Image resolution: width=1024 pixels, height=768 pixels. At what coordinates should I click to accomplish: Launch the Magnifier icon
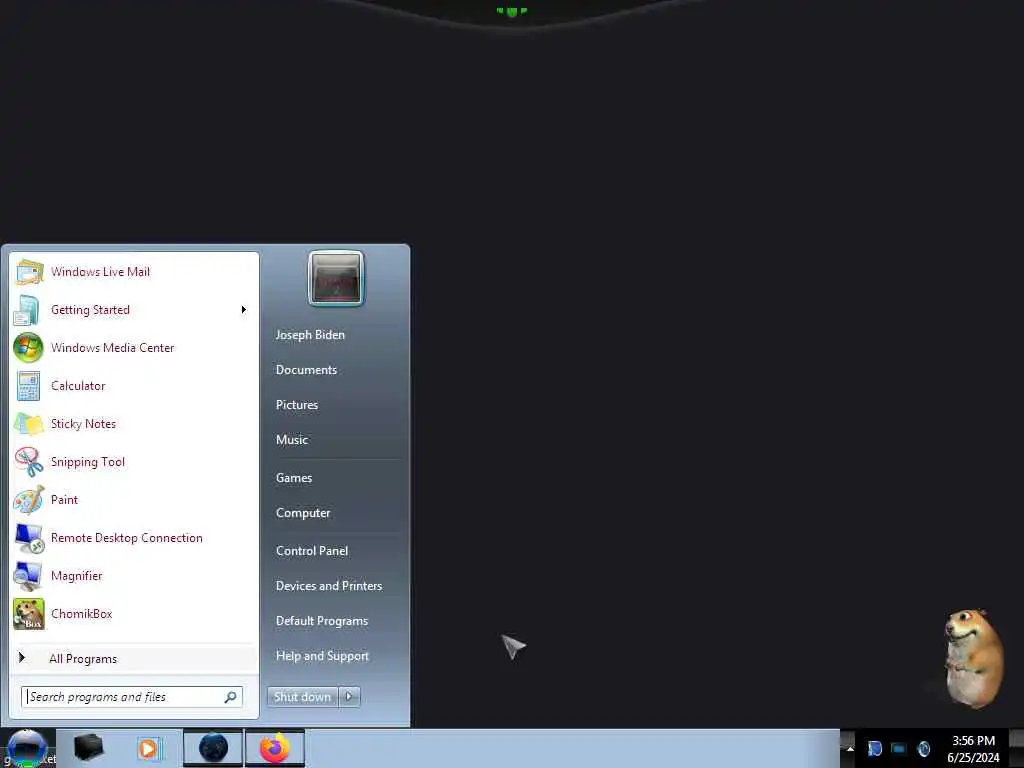coord(29,575)
